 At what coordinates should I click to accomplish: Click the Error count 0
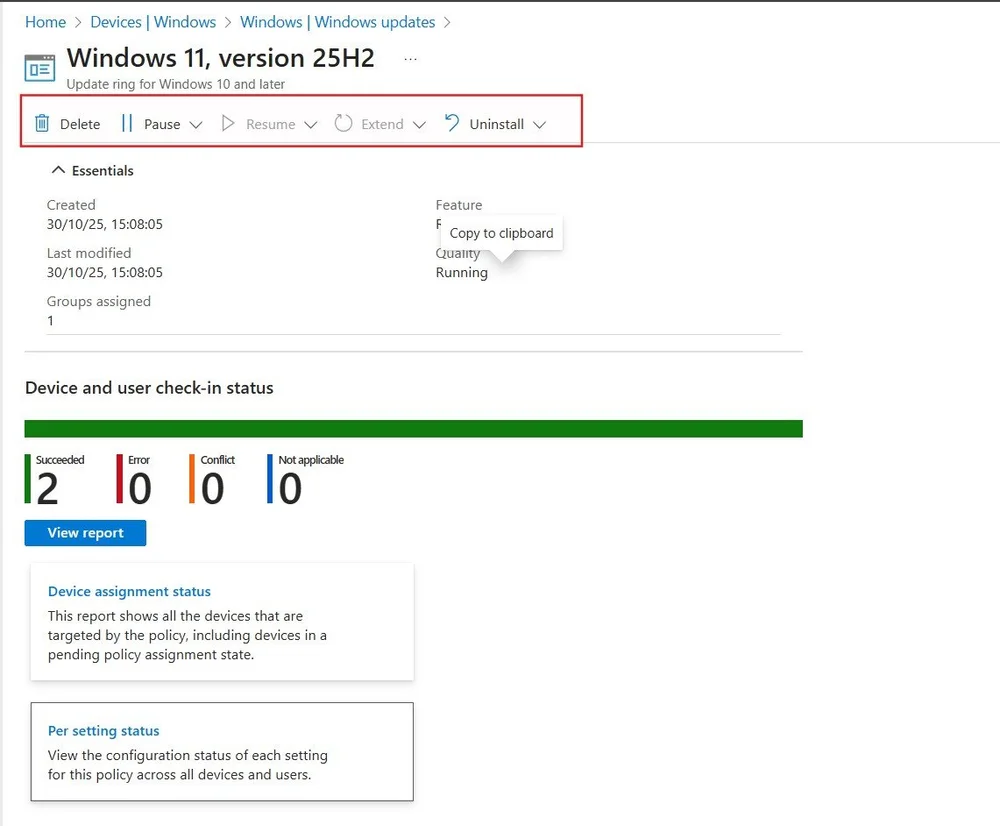pos(140,489)
